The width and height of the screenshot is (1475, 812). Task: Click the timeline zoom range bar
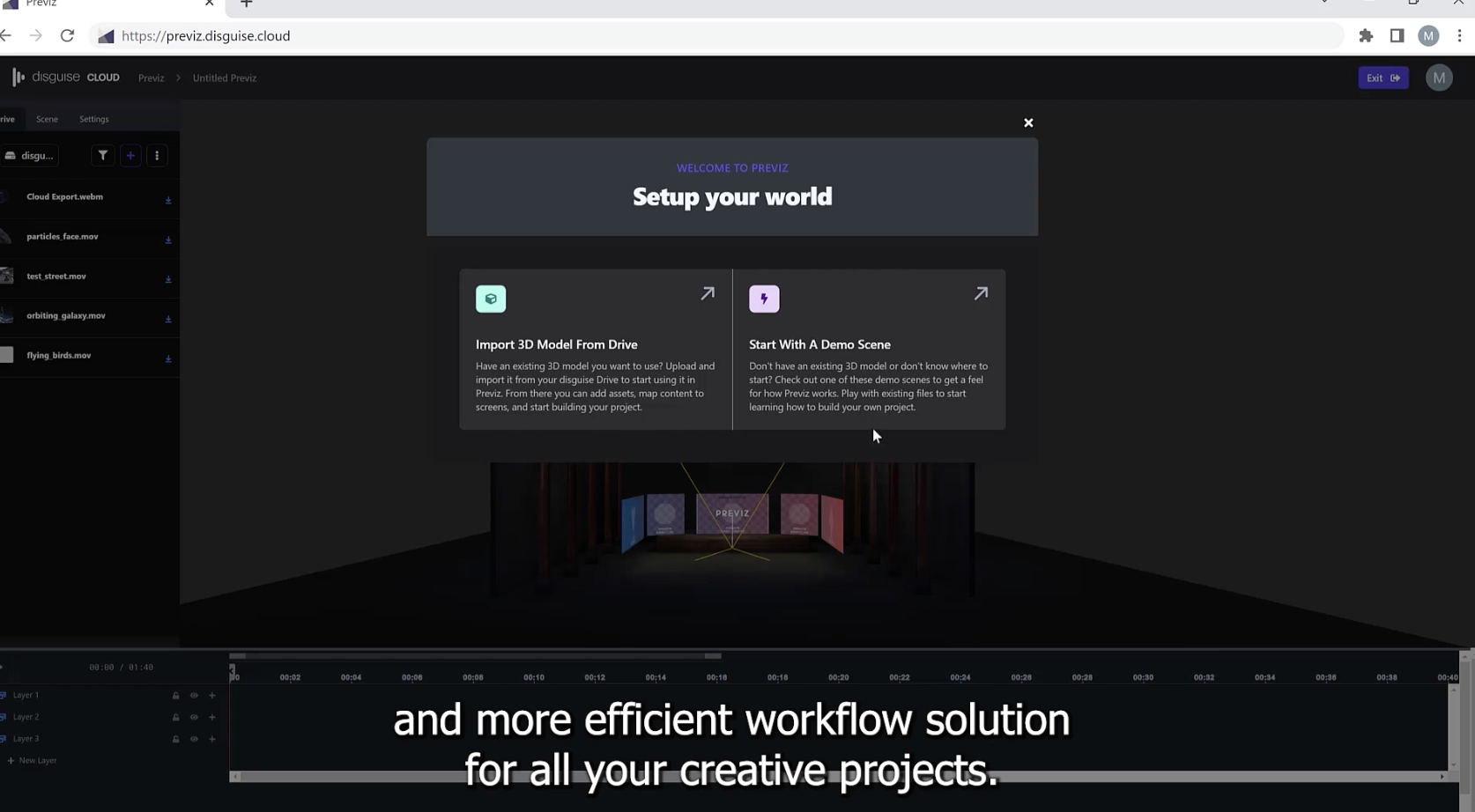click(476, 656)
